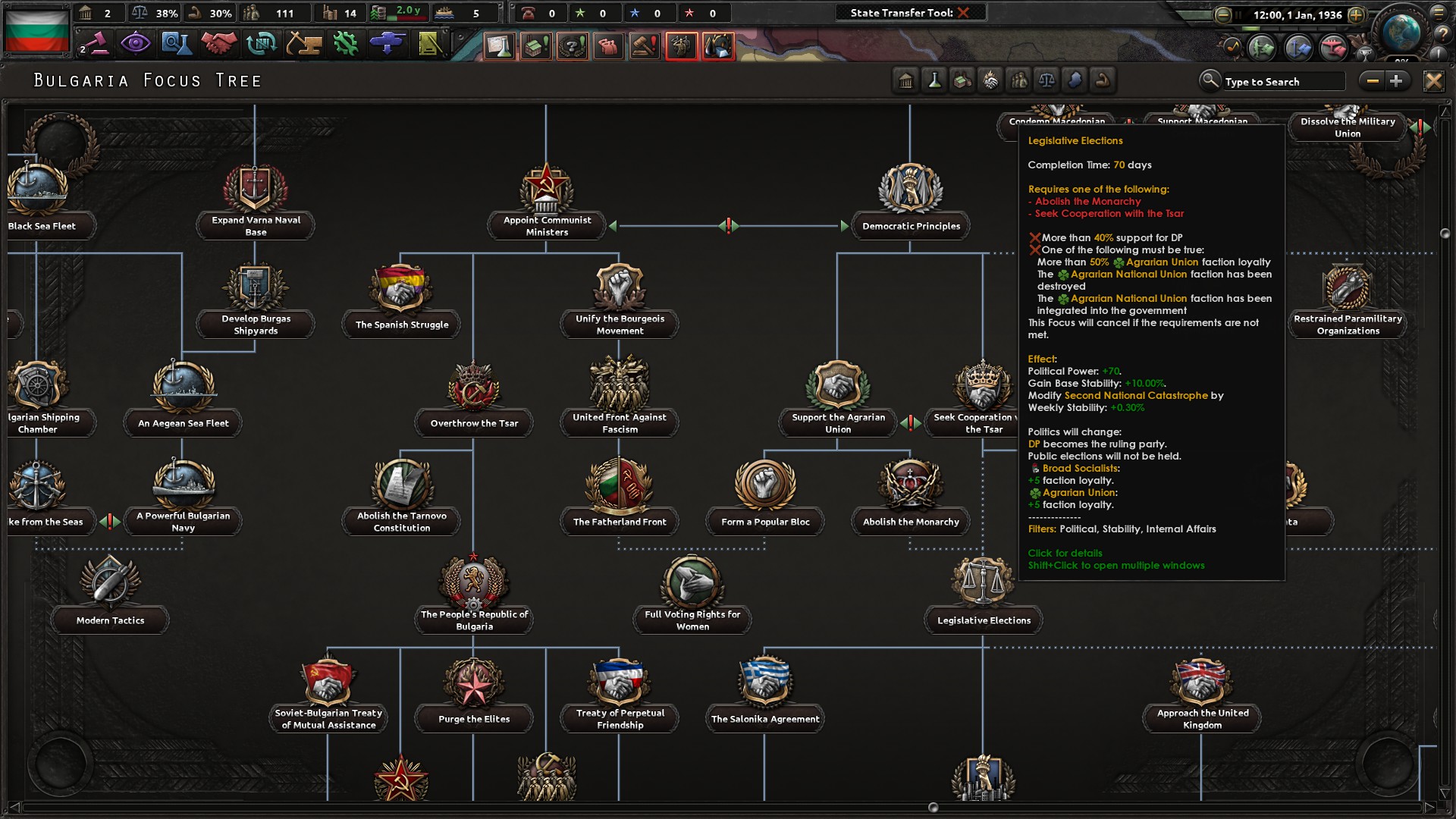This screenshot has height=819, width=1456.
Task: Zoom out focus tree with minus
Action: (1373, 80)
